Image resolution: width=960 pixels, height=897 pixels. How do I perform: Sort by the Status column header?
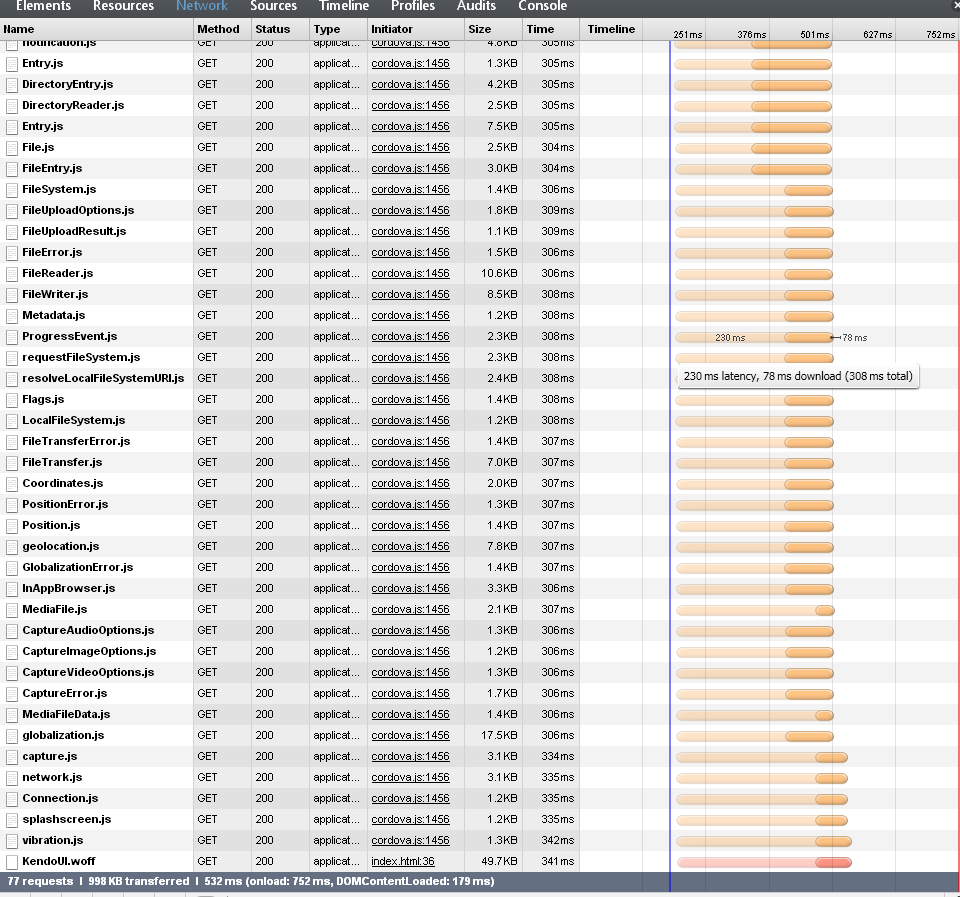coord(280,29)
